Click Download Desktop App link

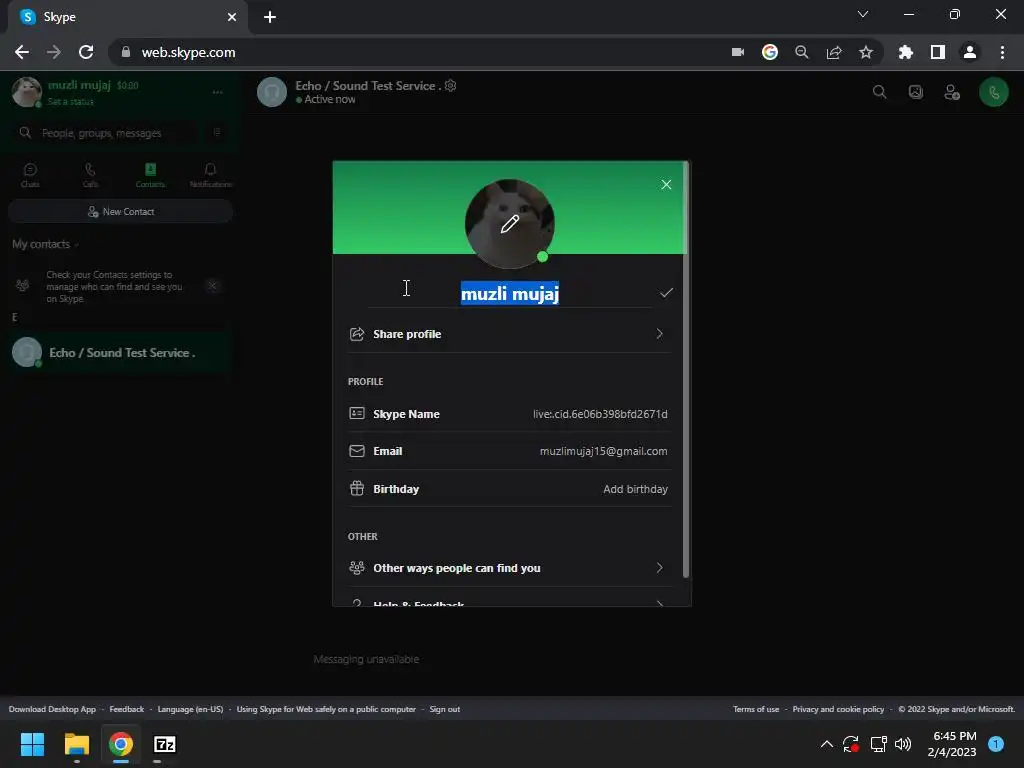click(52, 709)
